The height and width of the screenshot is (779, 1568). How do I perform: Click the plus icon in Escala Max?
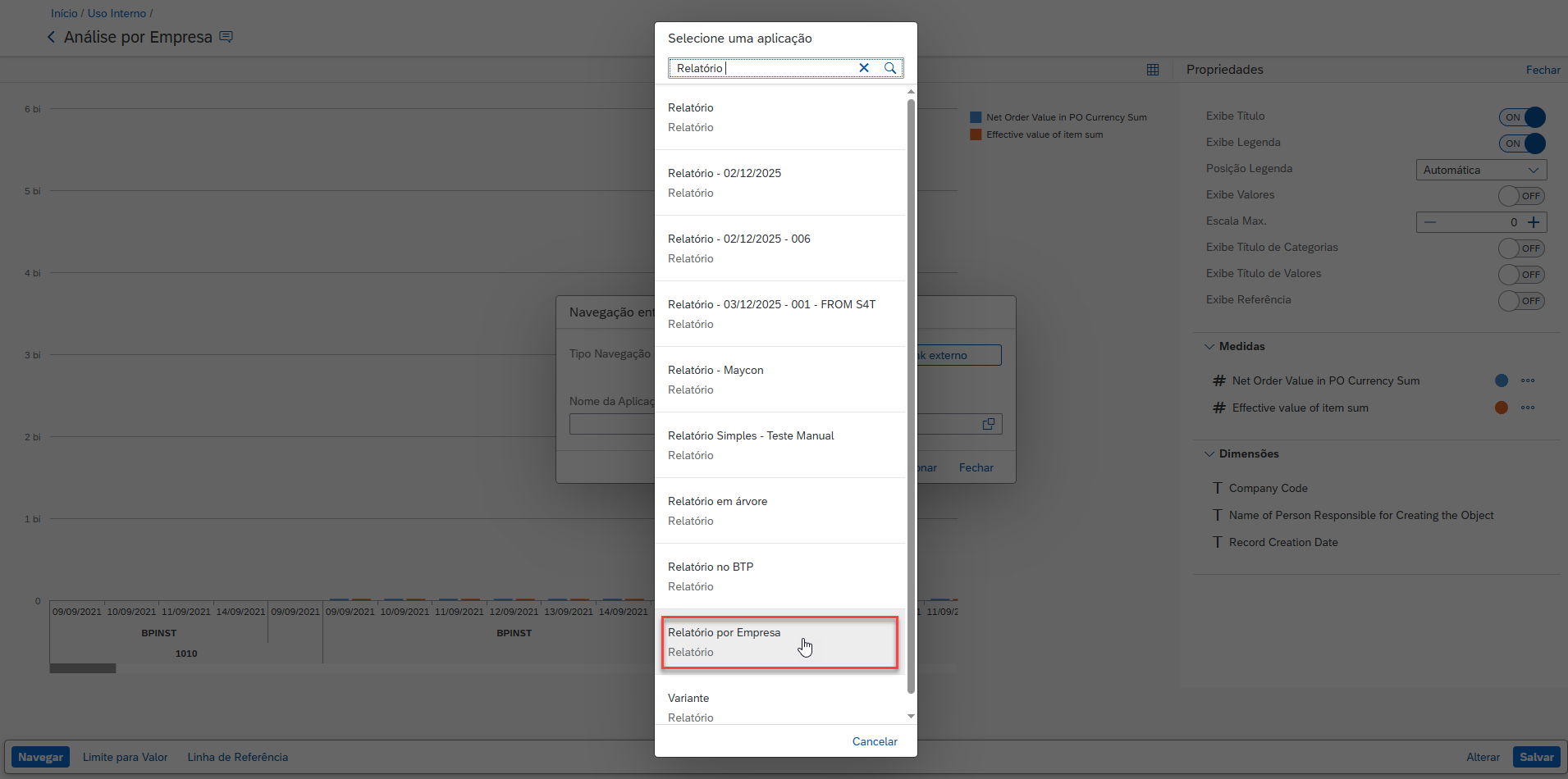(x=1534, y=222)
